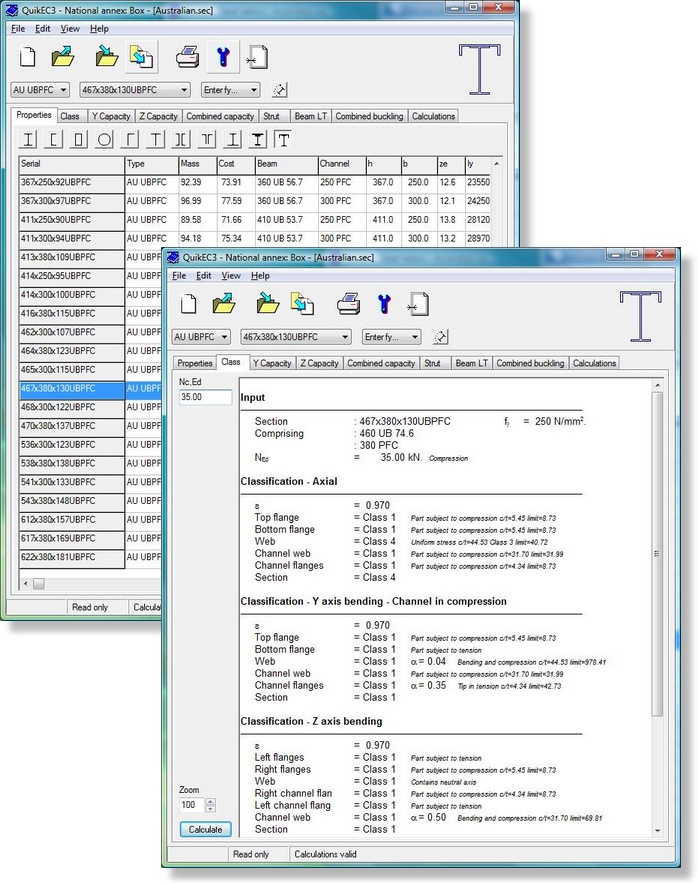Select the plain tee section icon
699x886 pixels.
point(155,140)
